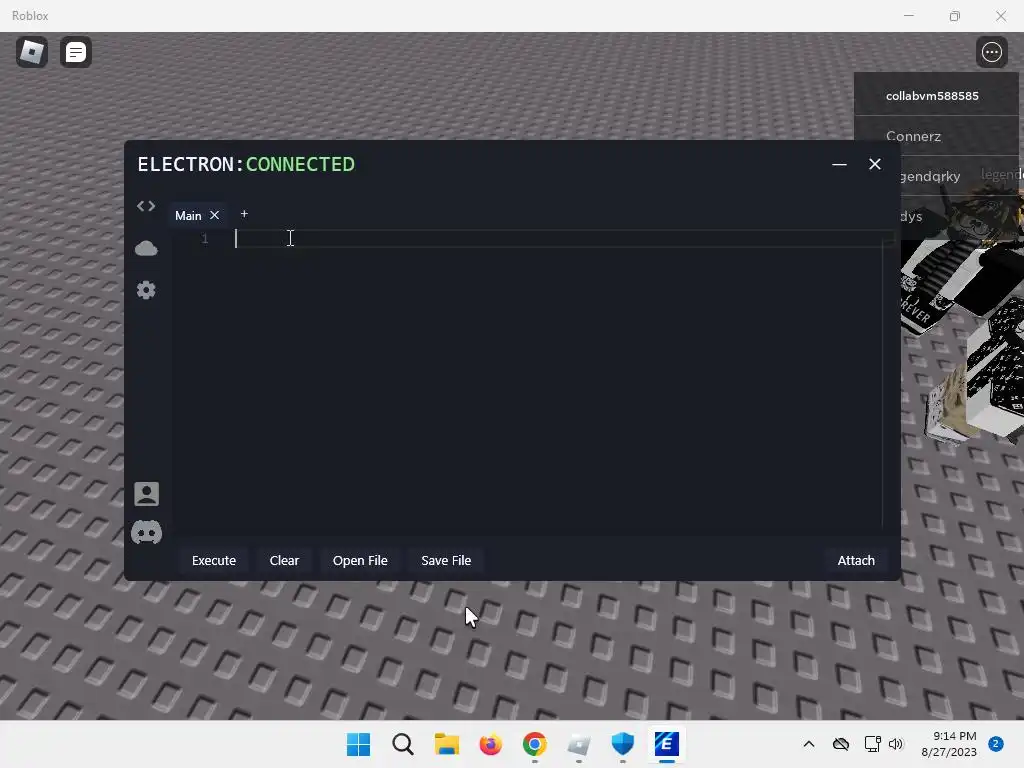Open File Explorer from taskbar
This screenshot has width=1024, height=768.
point(447,744)
